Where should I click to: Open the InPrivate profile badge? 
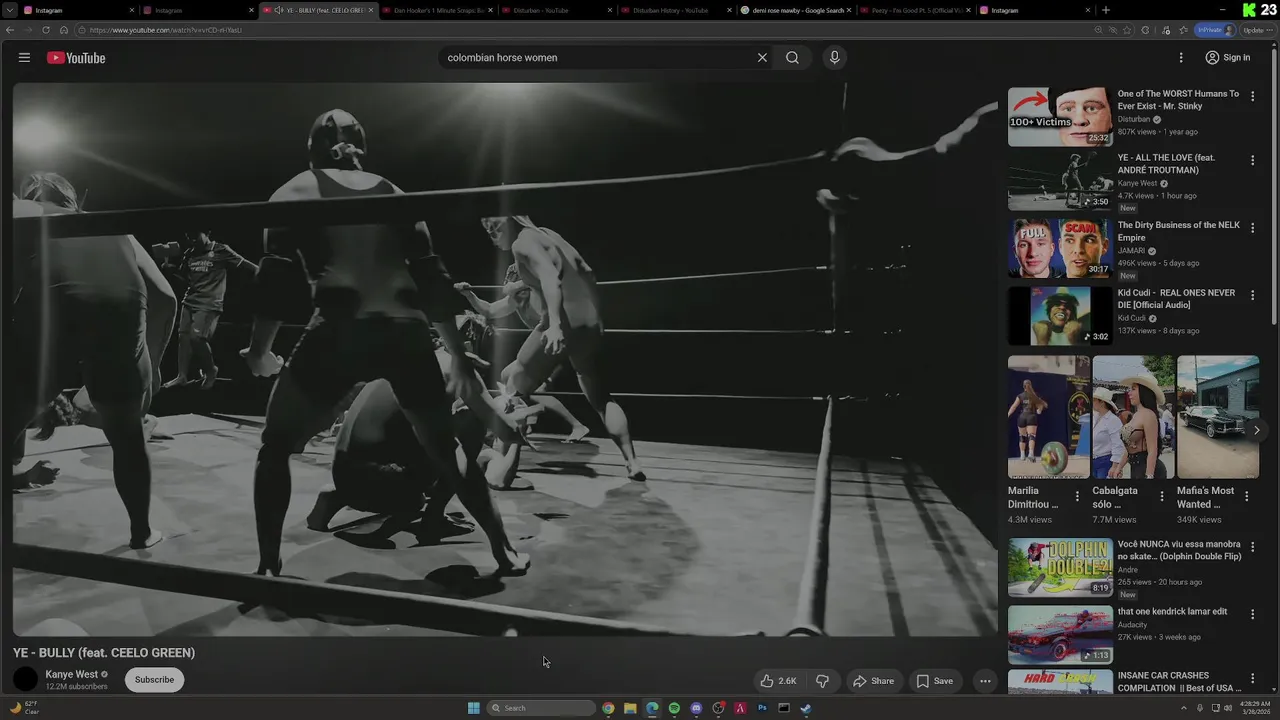[1215, 30]
